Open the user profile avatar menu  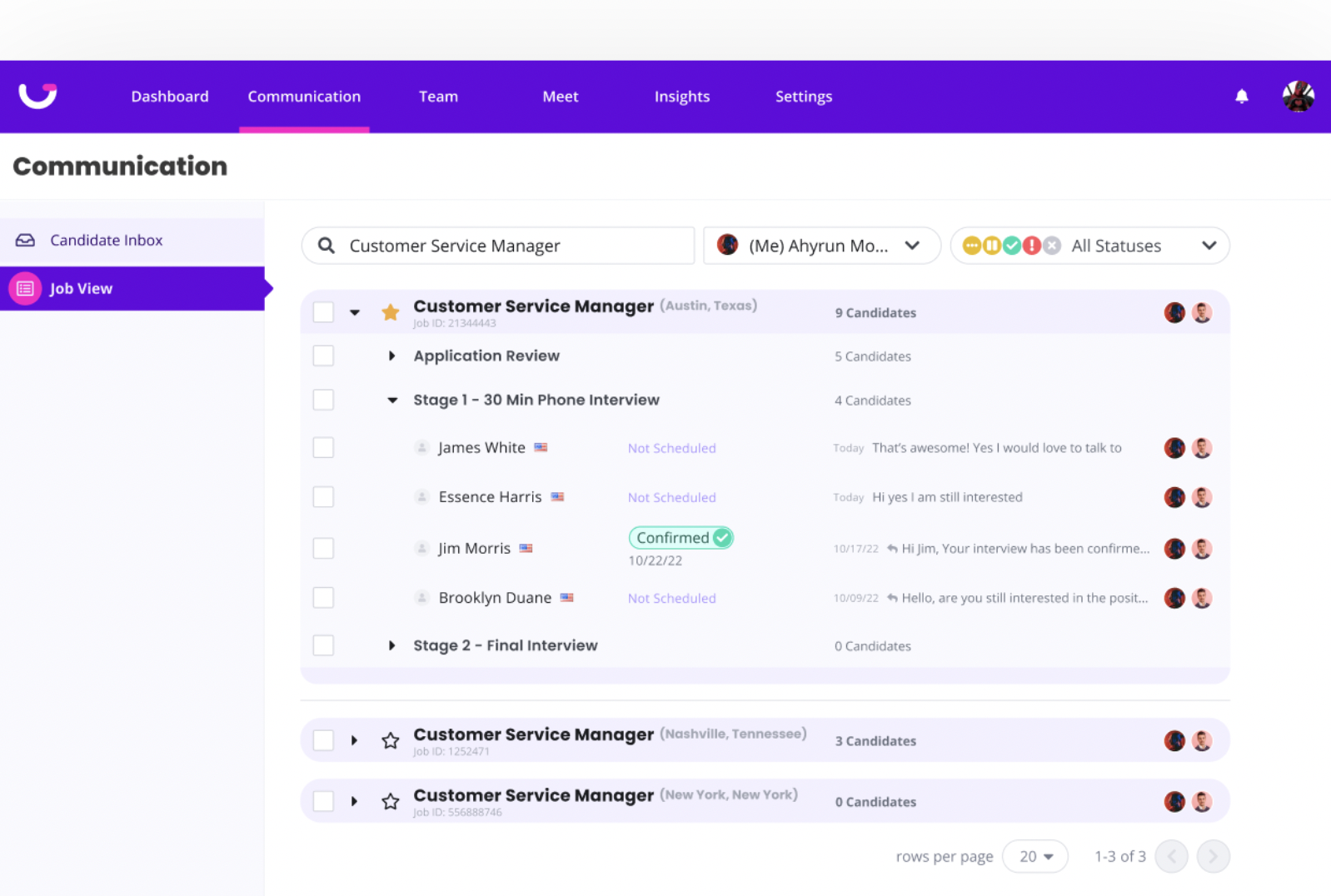(1298, 97)
